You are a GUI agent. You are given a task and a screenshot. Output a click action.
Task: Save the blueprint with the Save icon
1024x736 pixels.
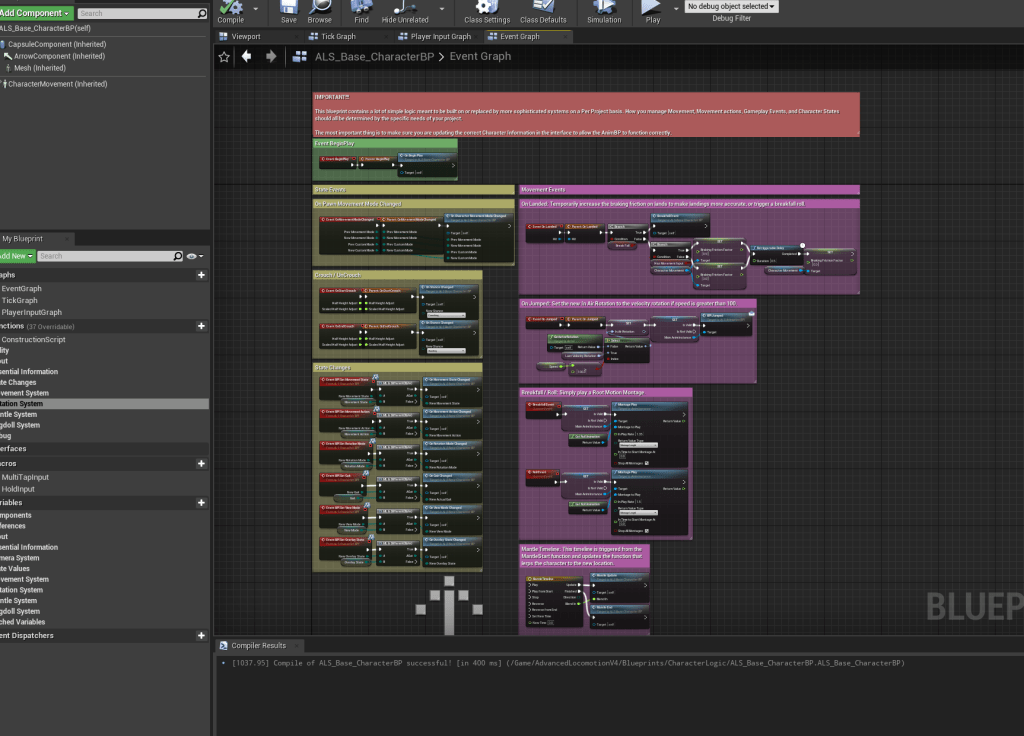(x=288, y=8)
